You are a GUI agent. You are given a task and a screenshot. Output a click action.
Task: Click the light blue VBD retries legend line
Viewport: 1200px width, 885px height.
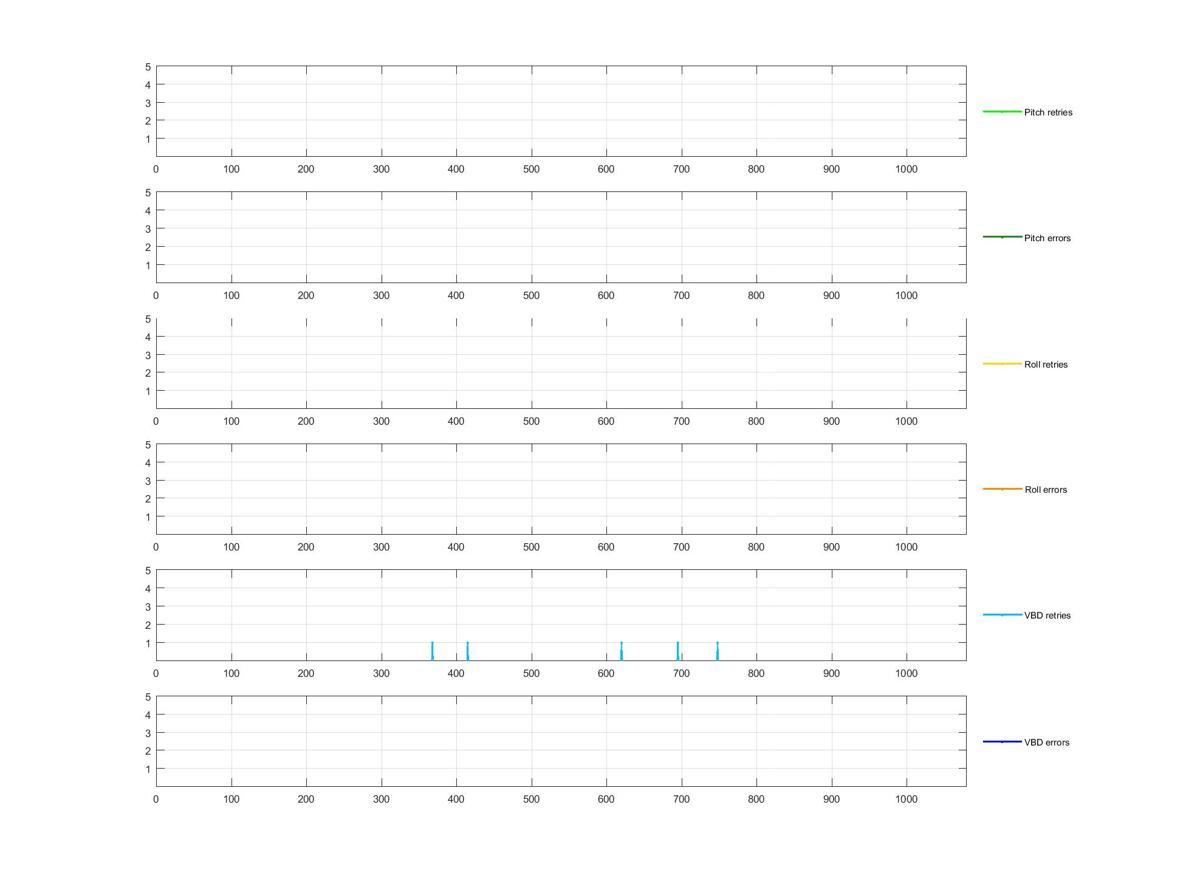(x=1002, y=615)
